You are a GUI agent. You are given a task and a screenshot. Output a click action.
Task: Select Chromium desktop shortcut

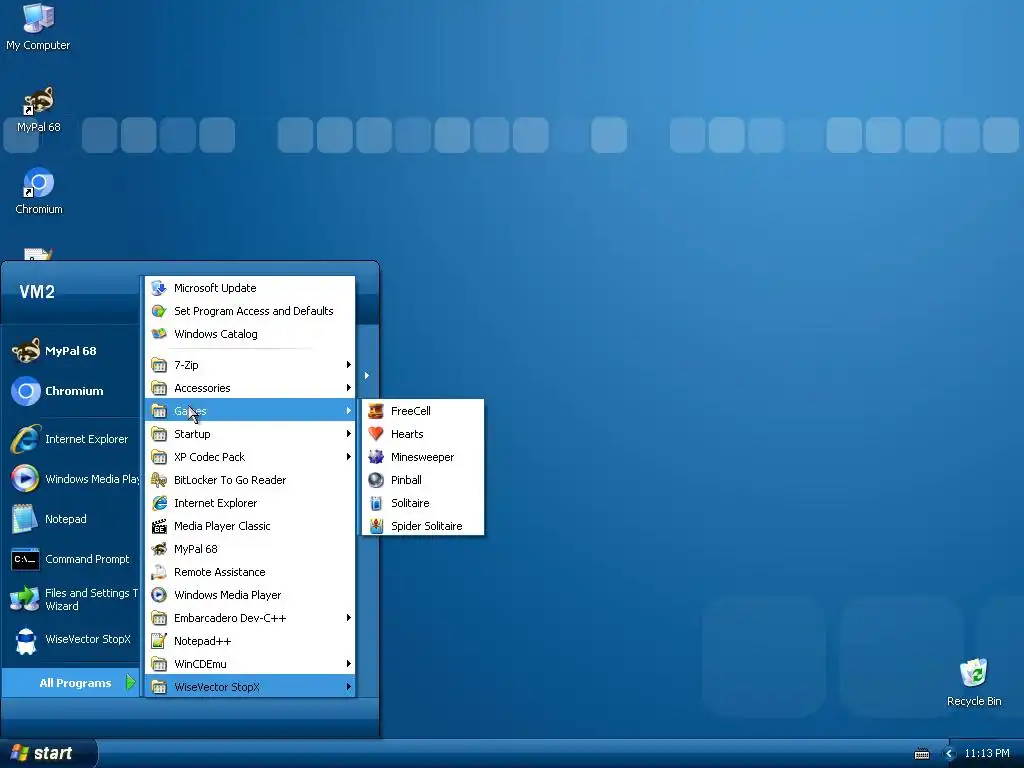point(39,191)
